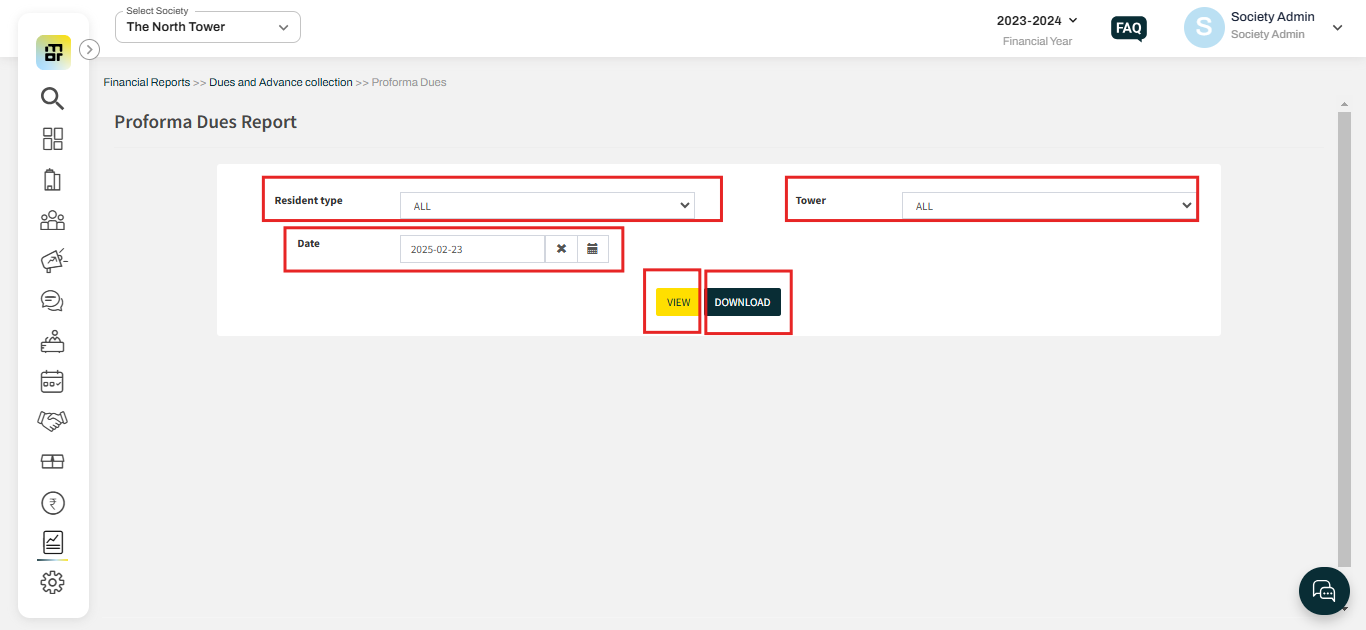Expand the Society Admin account menu
This screenshot has width=1366, height=630.
pyautogui.click(x=1338, y=28)
